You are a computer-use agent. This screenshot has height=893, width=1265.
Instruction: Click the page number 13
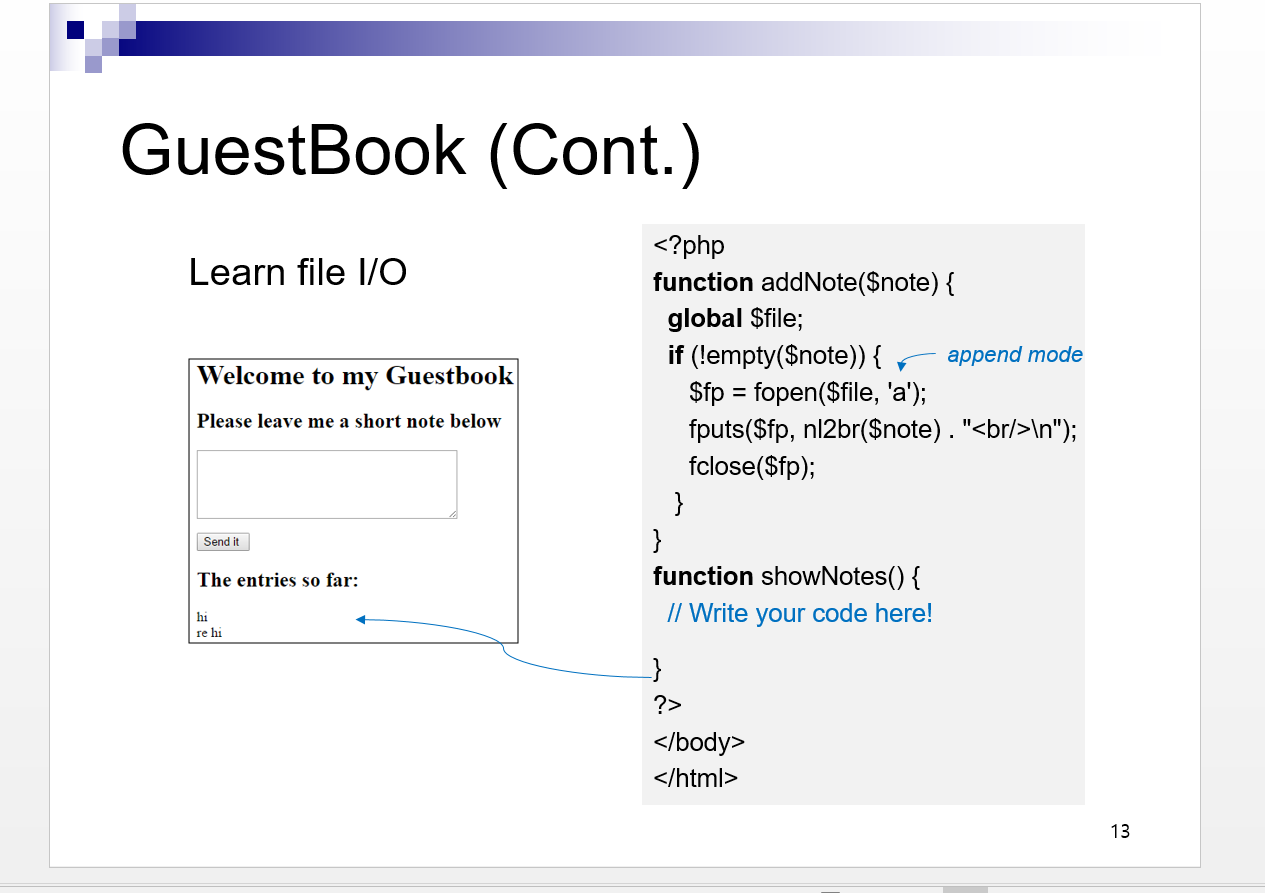[1121, 831]
